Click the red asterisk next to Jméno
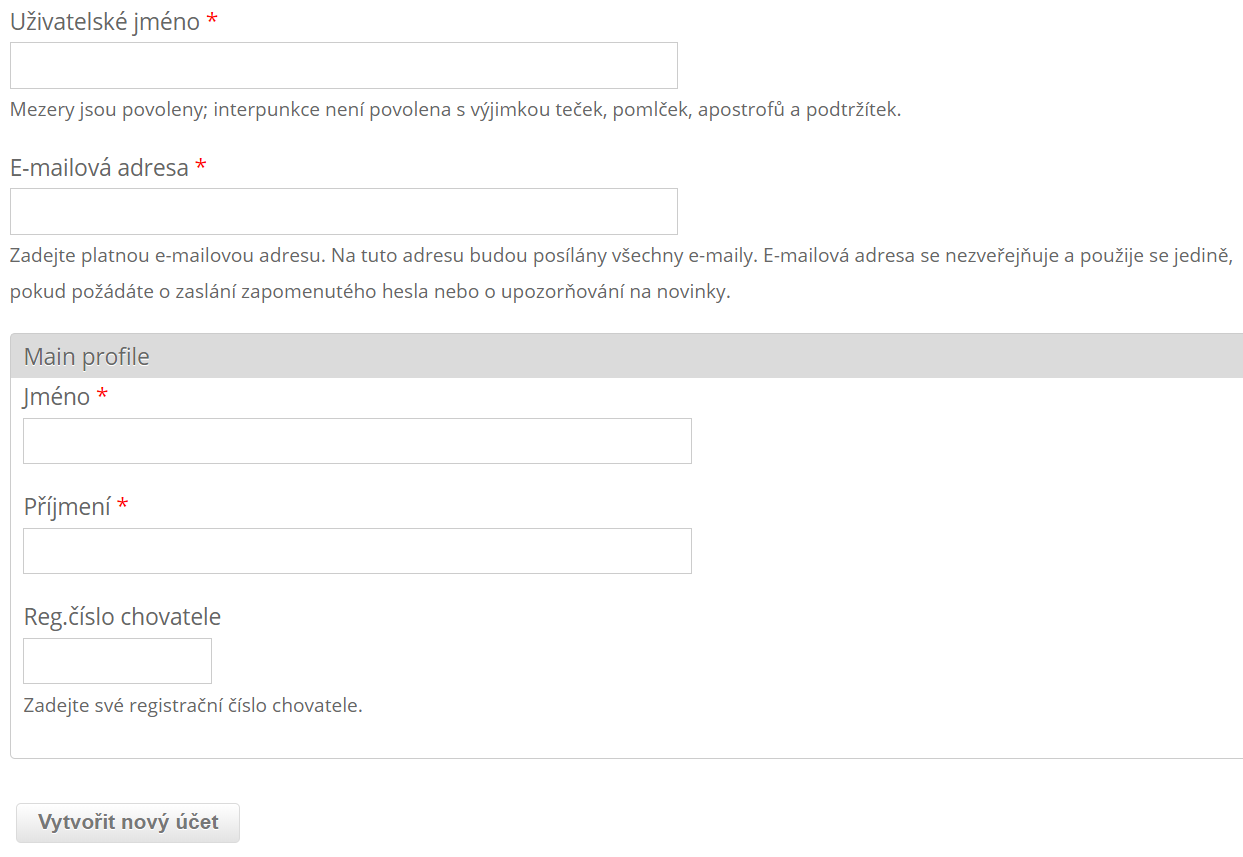 (x=102, y=397)
